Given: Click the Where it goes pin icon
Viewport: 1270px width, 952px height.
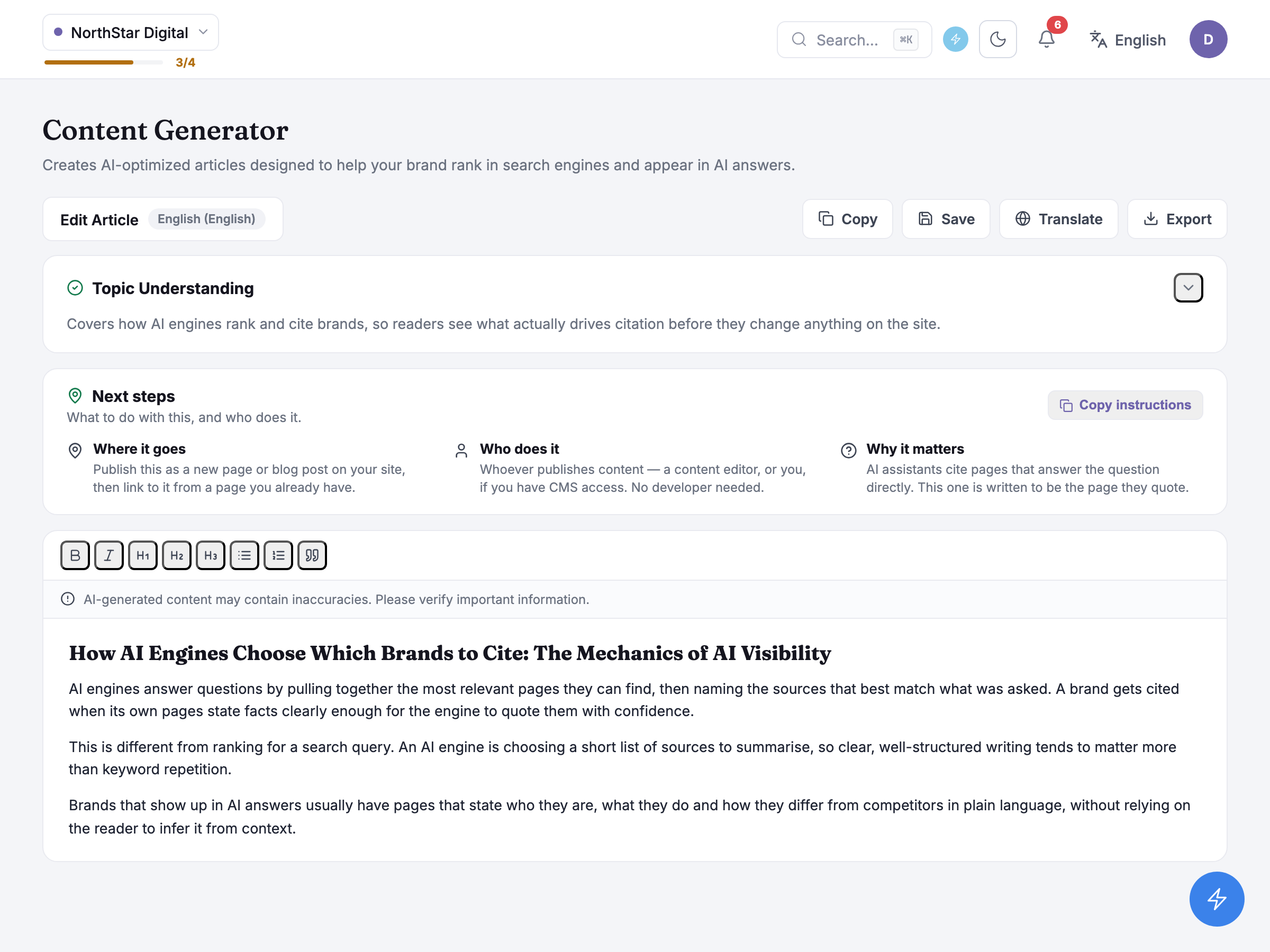Looking at the screenshot, I should (x=75, y=451).
